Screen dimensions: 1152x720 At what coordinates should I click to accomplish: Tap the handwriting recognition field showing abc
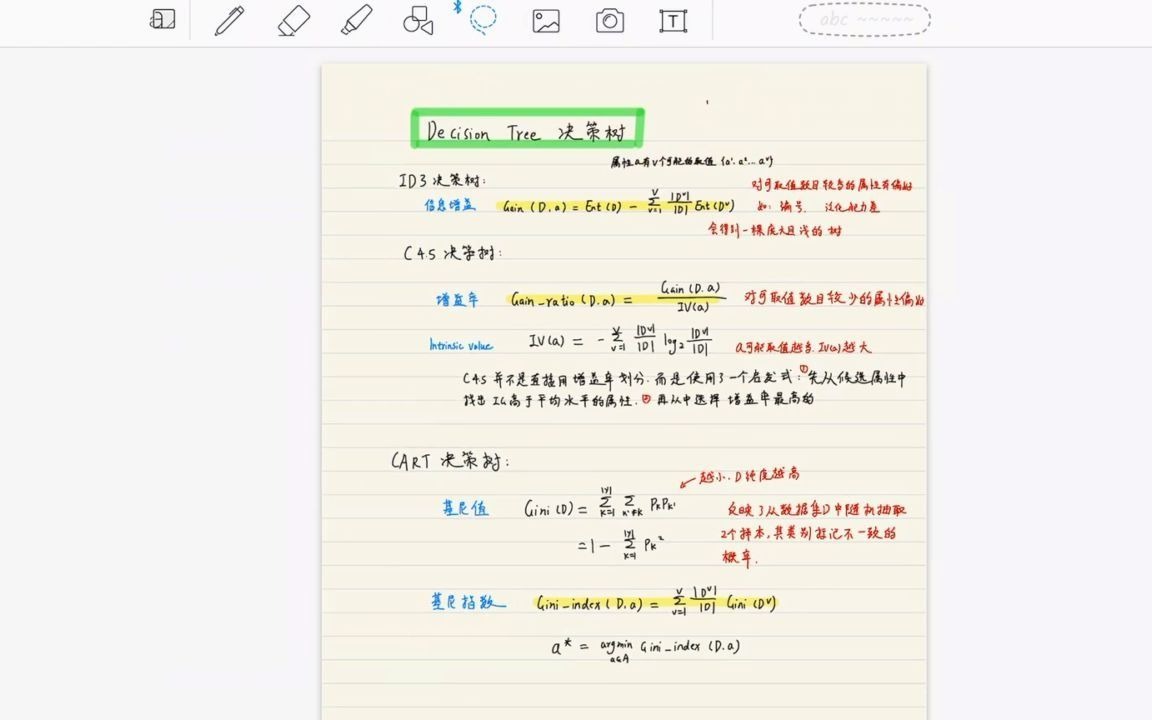pos(864,19)
